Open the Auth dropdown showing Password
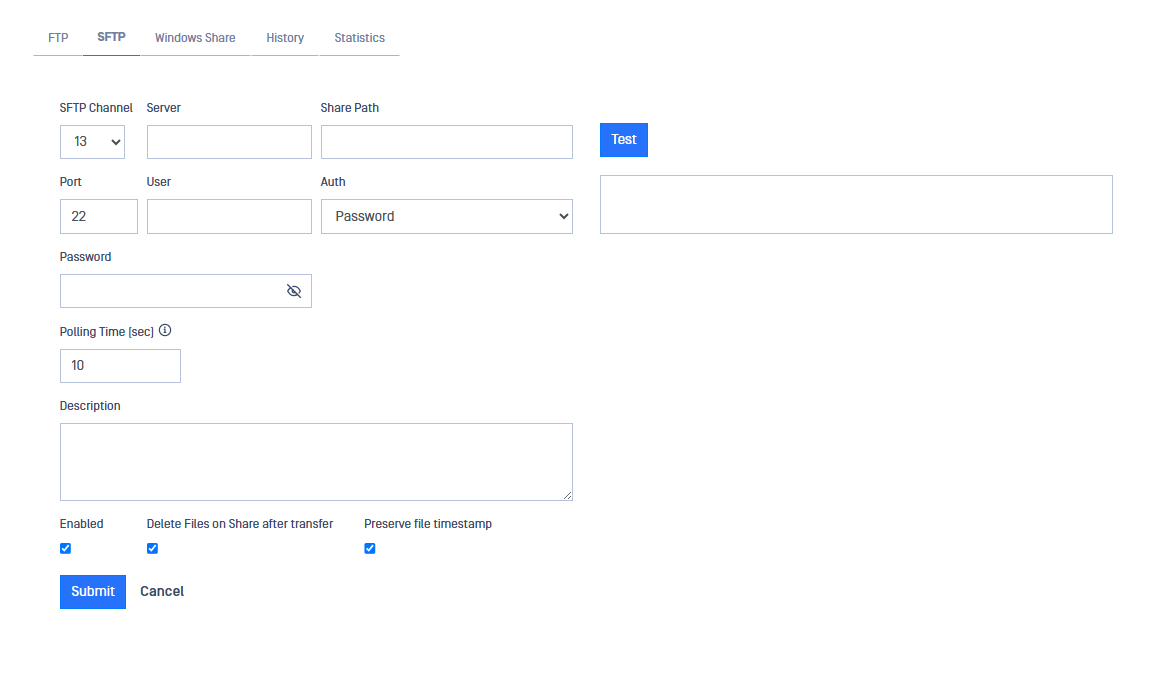Viewport: 1172px width, 691px height. point(447,216)
